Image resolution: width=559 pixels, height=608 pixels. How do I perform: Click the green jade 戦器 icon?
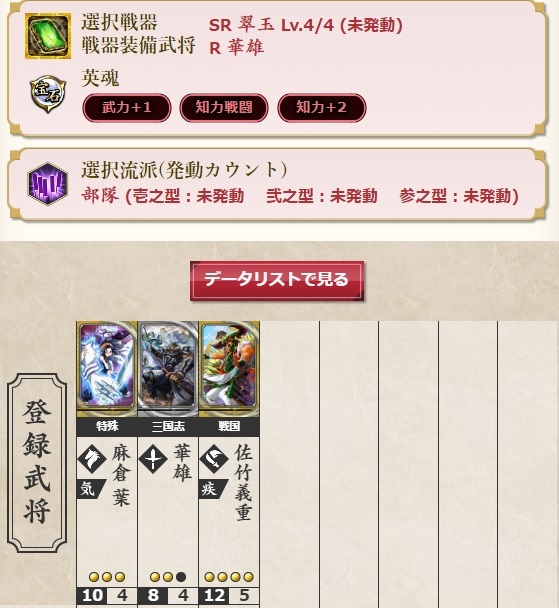click(48, 36)
